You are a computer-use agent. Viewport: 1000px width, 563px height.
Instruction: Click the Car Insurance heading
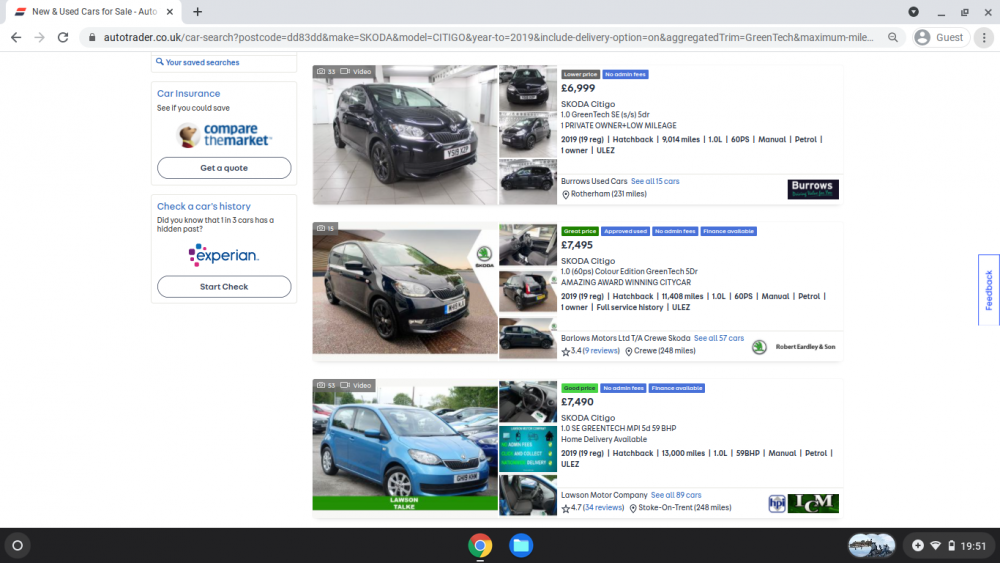tap(188, 93)
